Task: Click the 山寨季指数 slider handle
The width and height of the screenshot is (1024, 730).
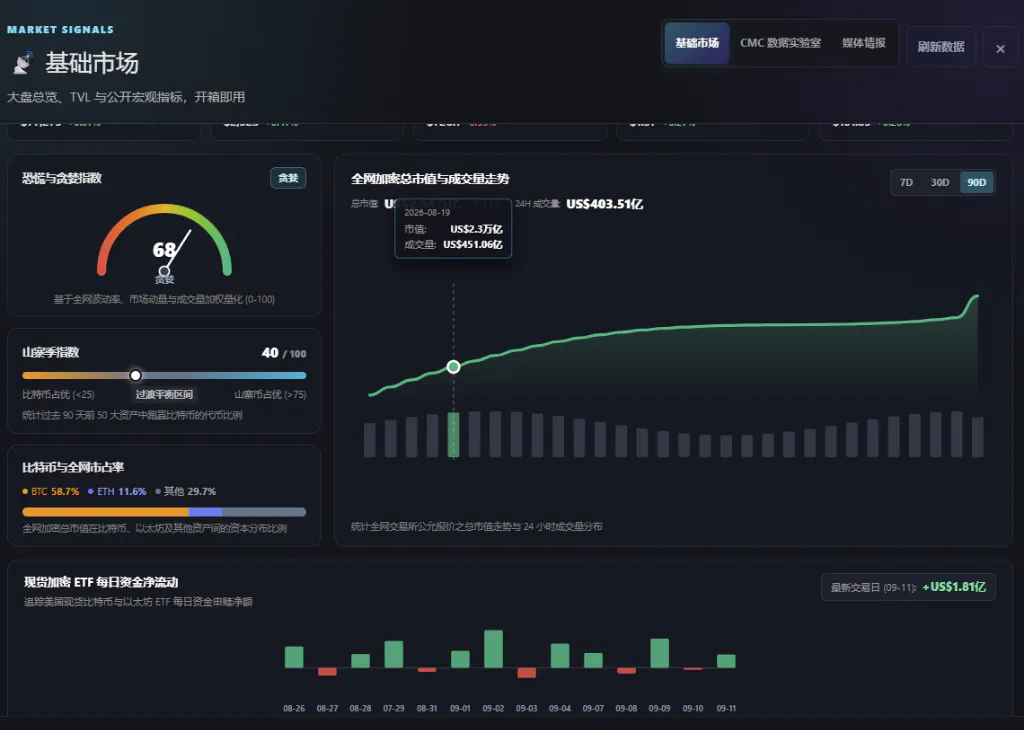Action: (x=135, y=375)
